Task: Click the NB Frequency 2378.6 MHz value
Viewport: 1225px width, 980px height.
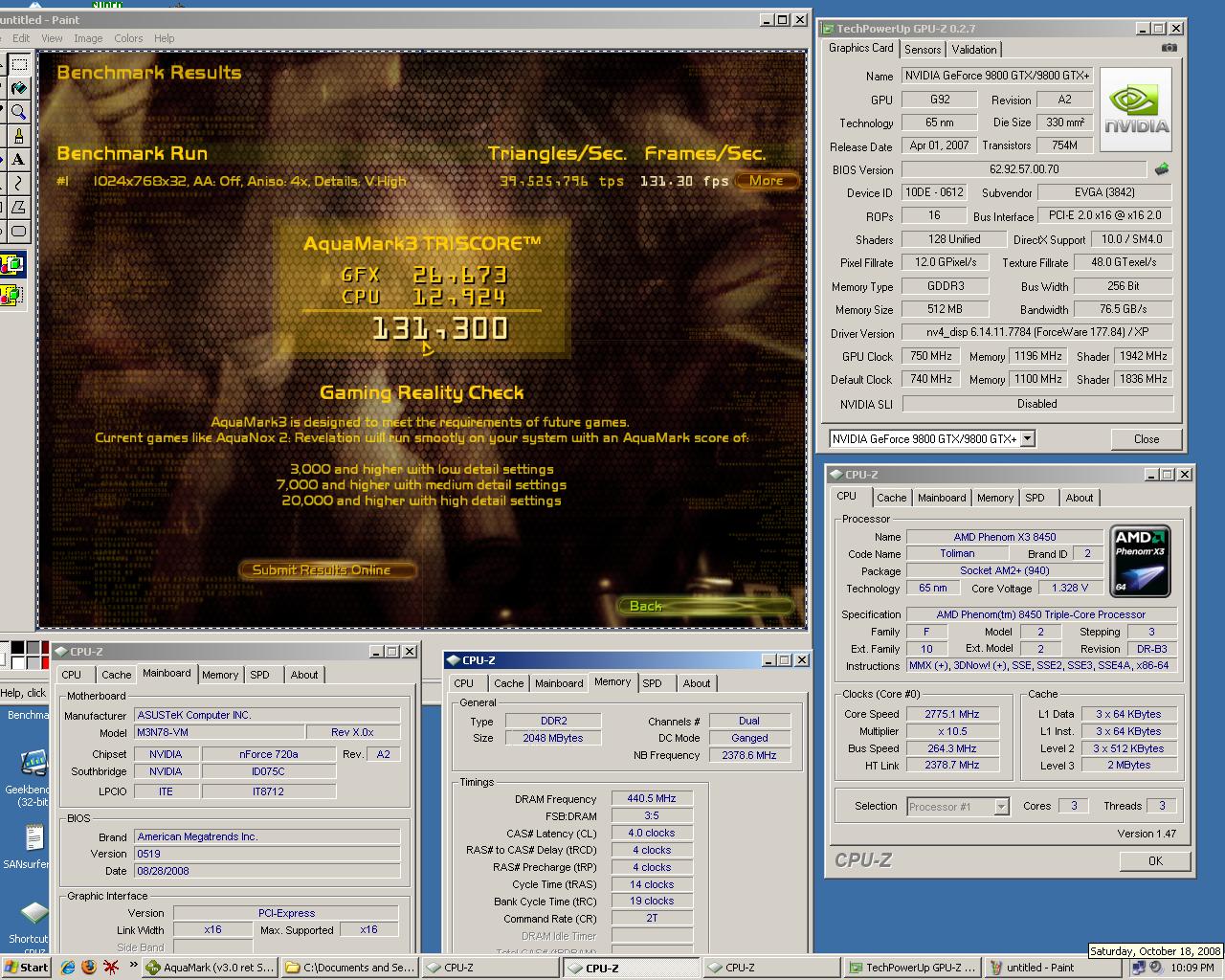Action: [x=749, y=755]
